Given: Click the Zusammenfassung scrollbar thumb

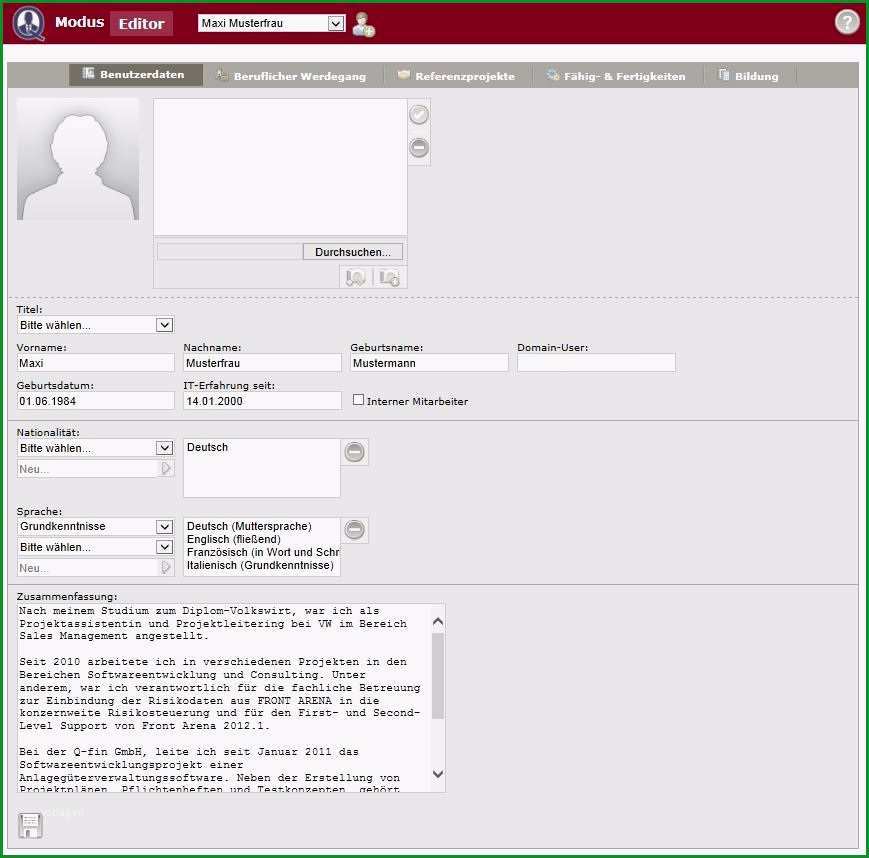Looking at the screenshot, I should point(438,676).
